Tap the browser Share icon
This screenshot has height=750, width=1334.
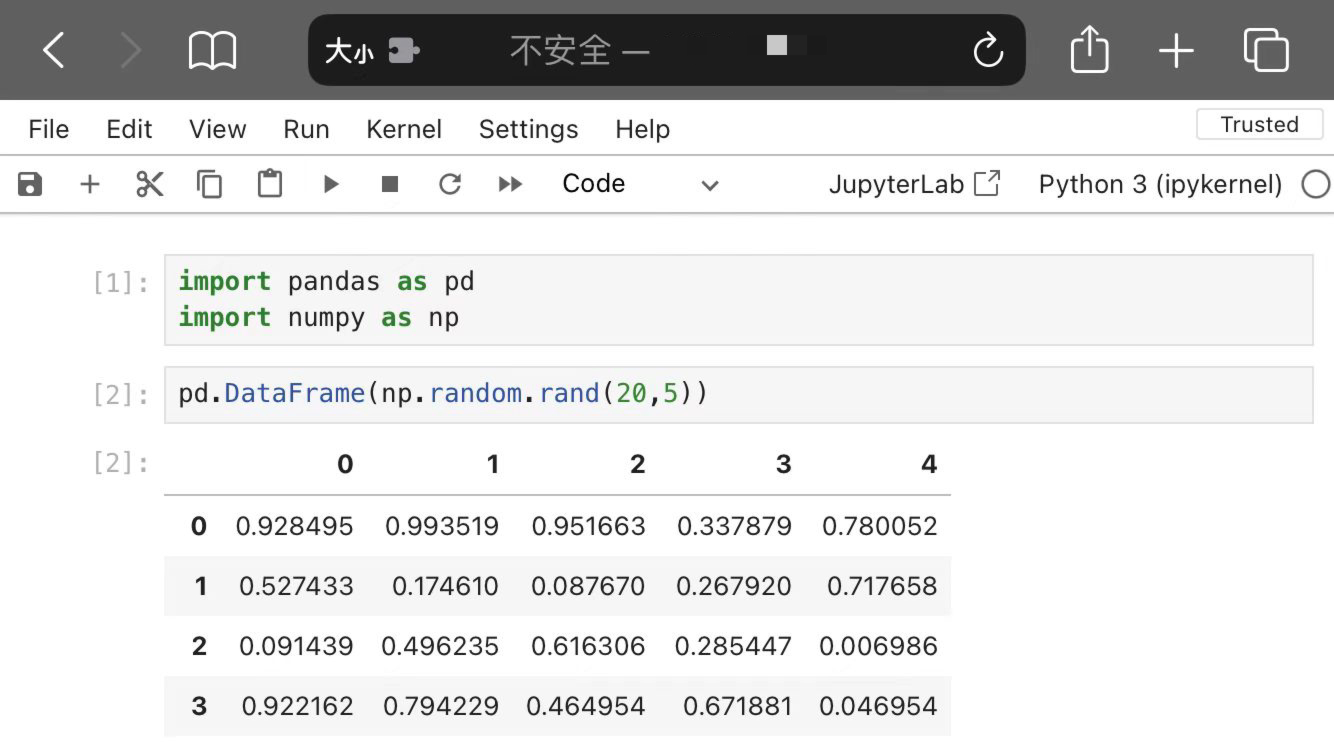tap(1089, 50)
